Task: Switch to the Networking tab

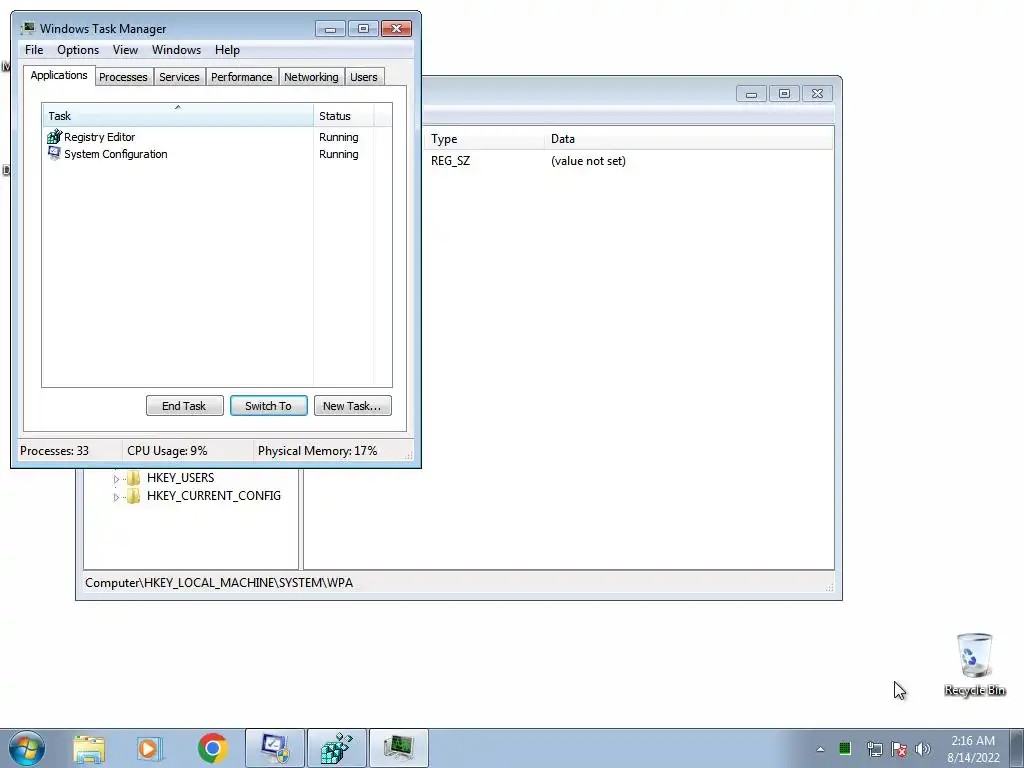Action: tap(311, 77)
